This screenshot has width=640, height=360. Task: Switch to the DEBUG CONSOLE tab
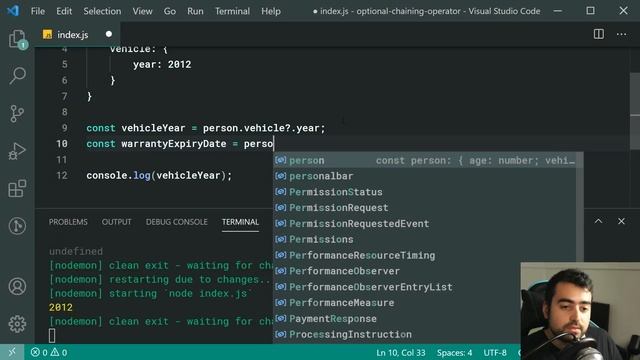[x=176, y=222]
